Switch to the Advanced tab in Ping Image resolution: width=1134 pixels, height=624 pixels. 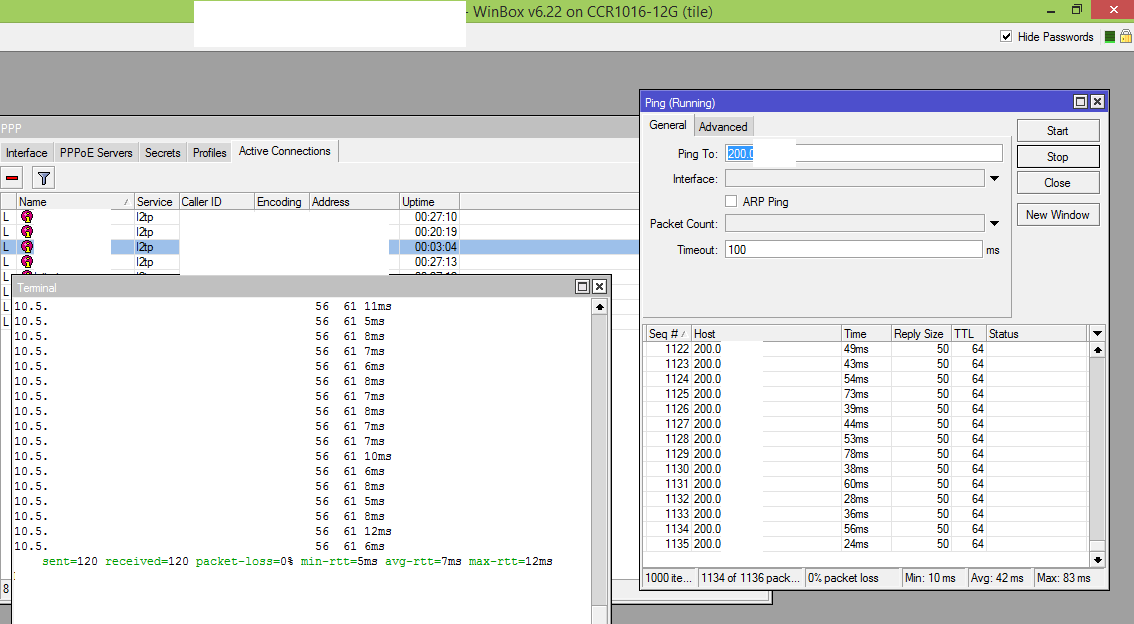(723, 127)
